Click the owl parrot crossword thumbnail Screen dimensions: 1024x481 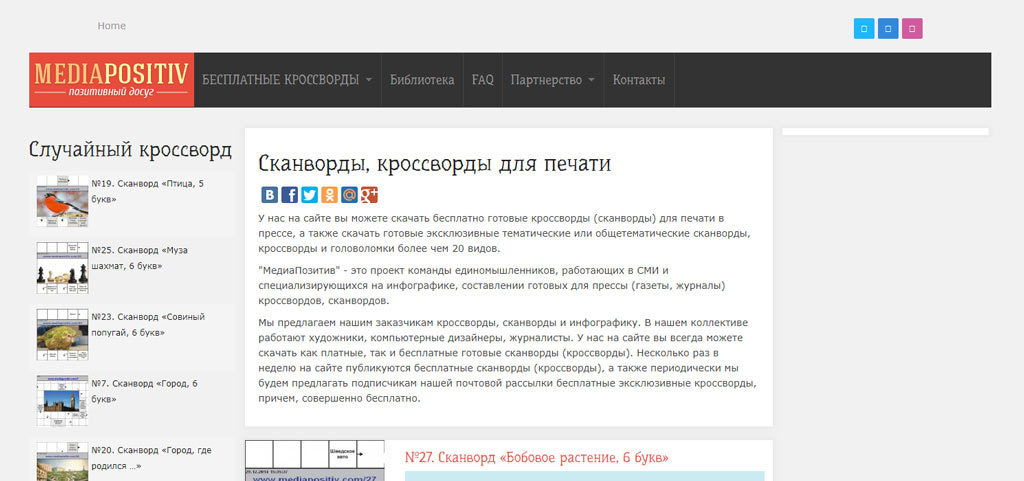tap(62, 334)
